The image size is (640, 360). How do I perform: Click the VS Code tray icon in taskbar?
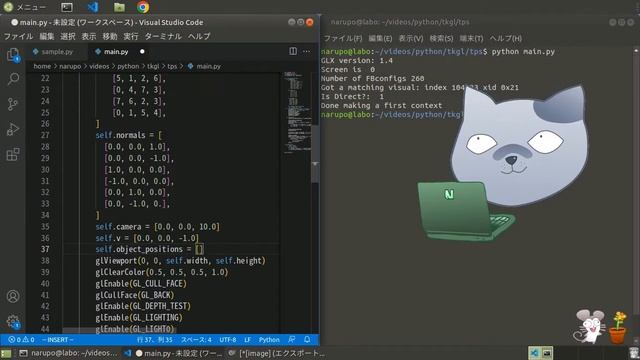point(534,353)
